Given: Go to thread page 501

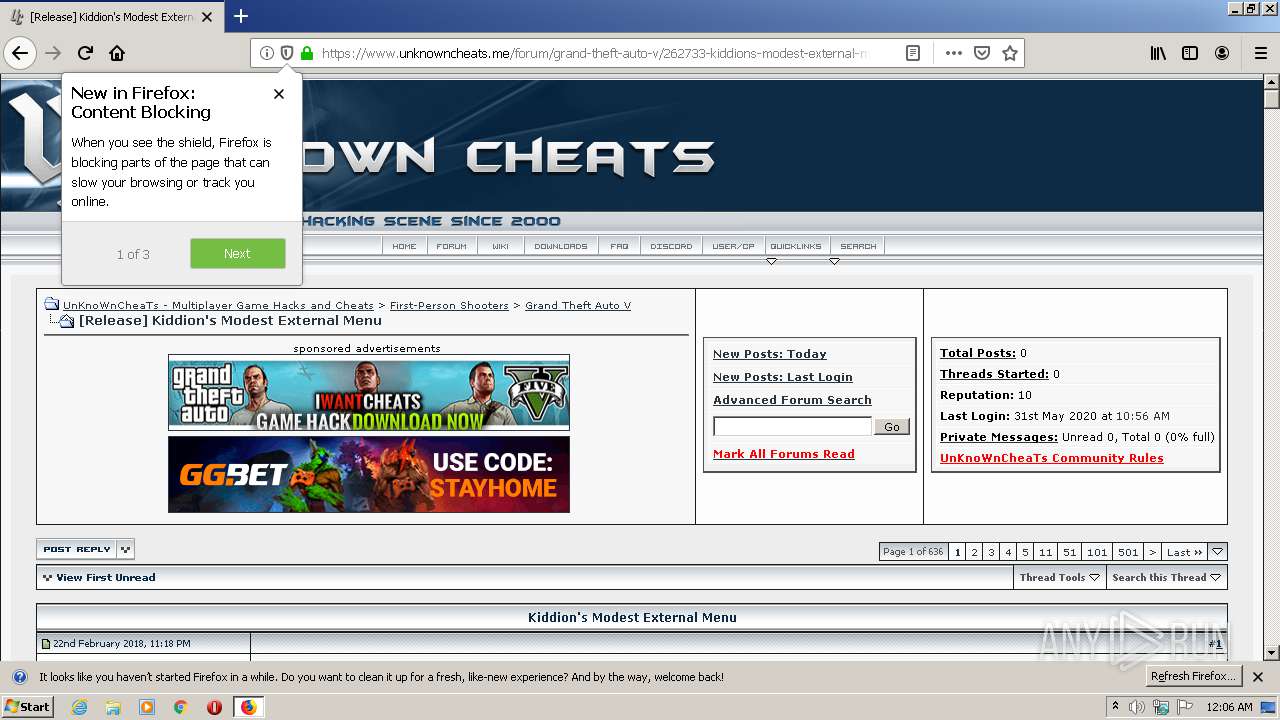Looking at the screenshot, I should pyautogui.click(x=1128, y=552).
